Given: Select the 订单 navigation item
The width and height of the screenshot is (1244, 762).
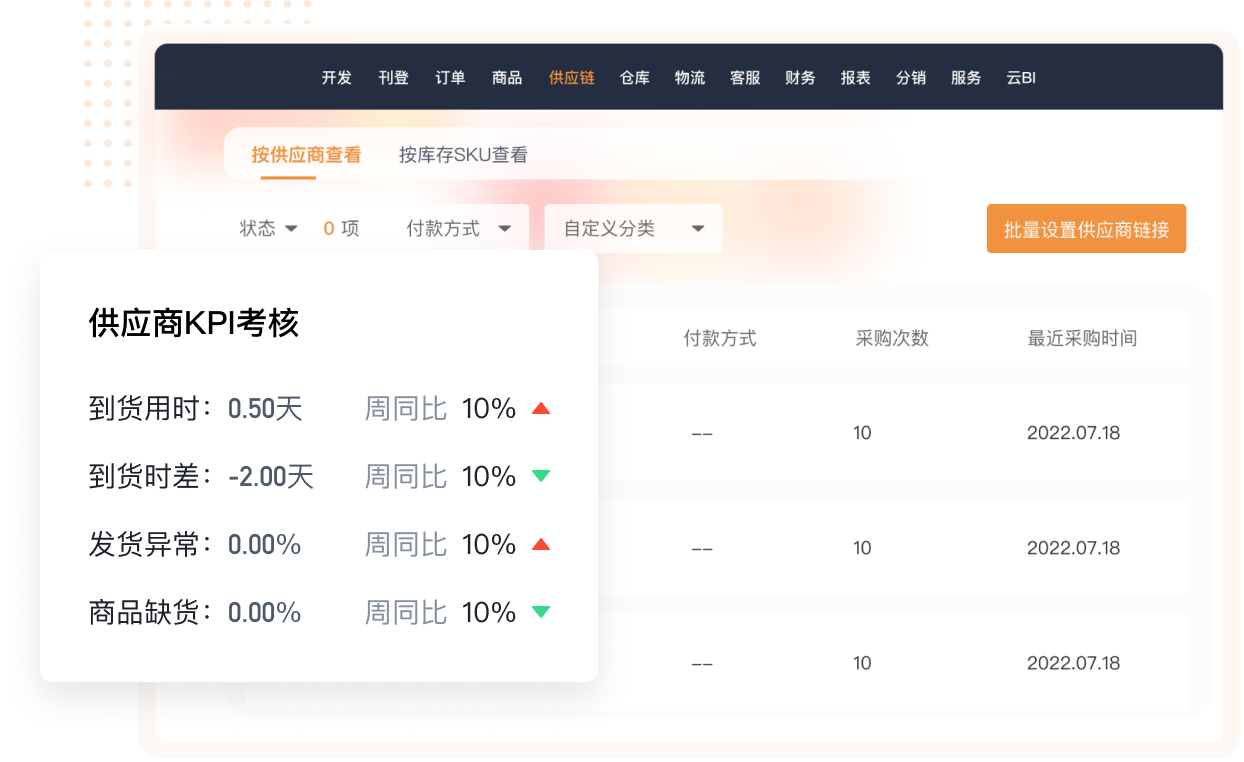Looking at the screenshot, I should (450, 78).
